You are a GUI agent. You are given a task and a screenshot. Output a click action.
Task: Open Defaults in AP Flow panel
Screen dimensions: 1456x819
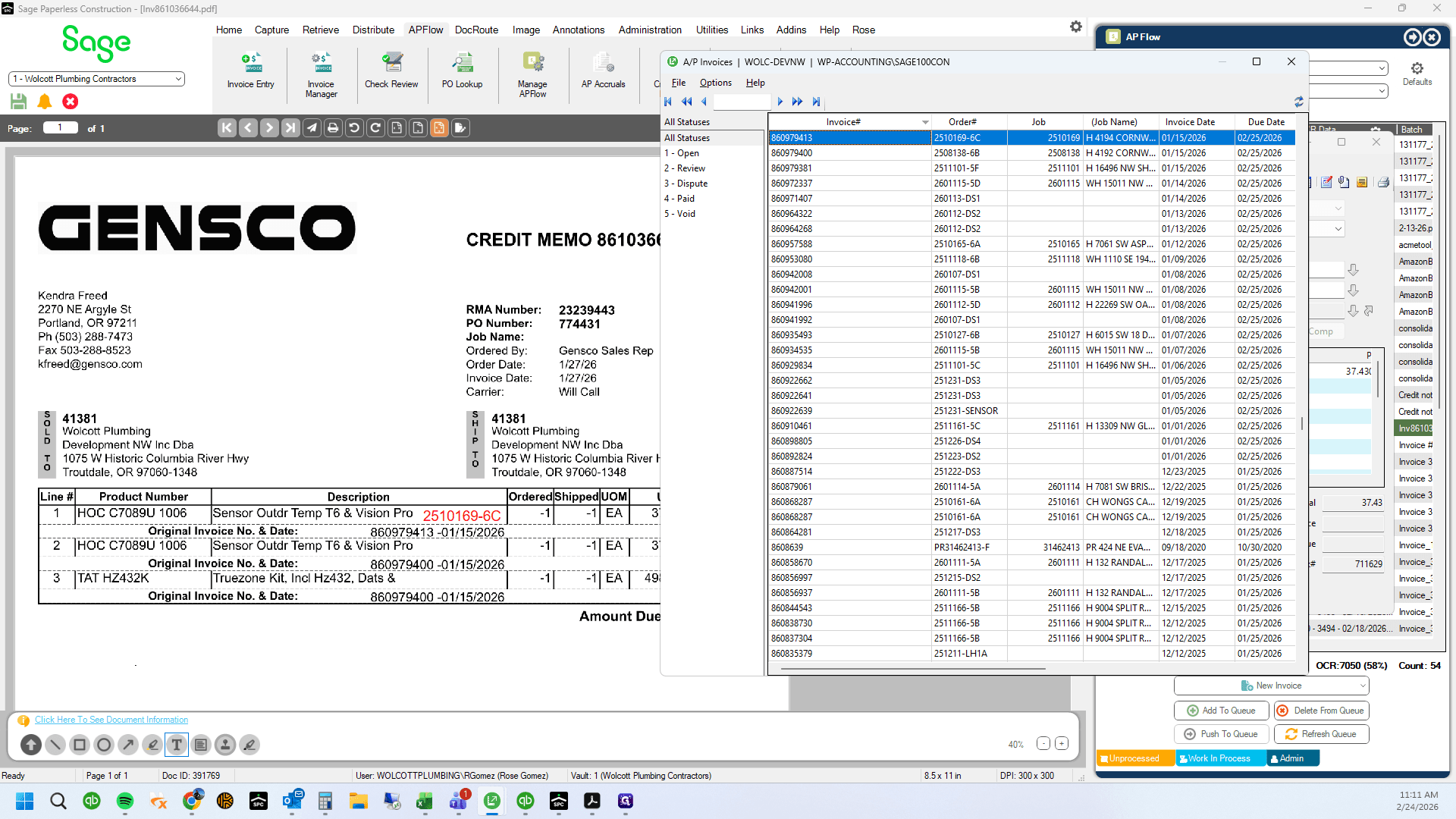pyautogui.click(x=1417, y=74)
